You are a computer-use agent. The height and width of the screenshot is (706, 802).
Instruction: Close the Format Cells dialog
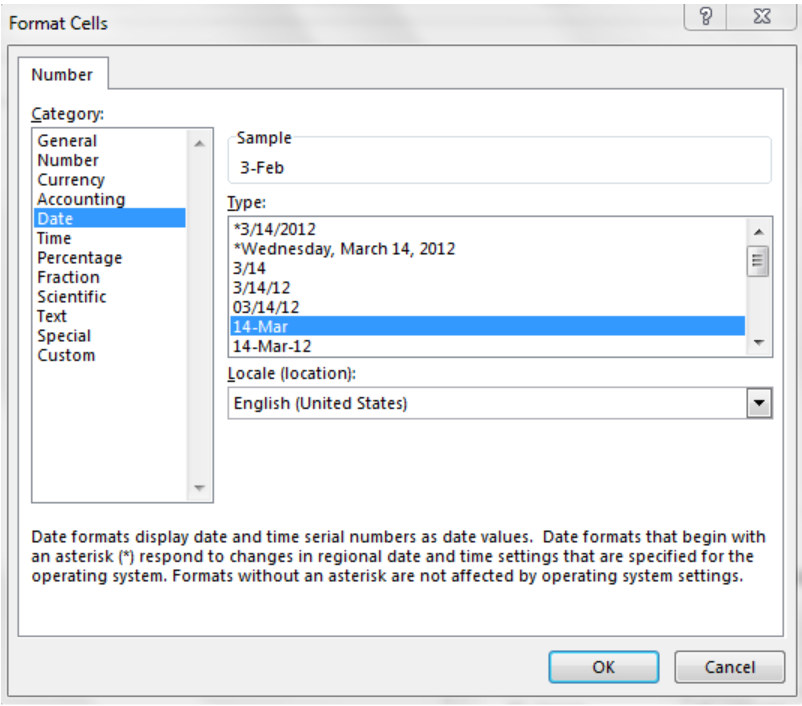coord(762,16)
